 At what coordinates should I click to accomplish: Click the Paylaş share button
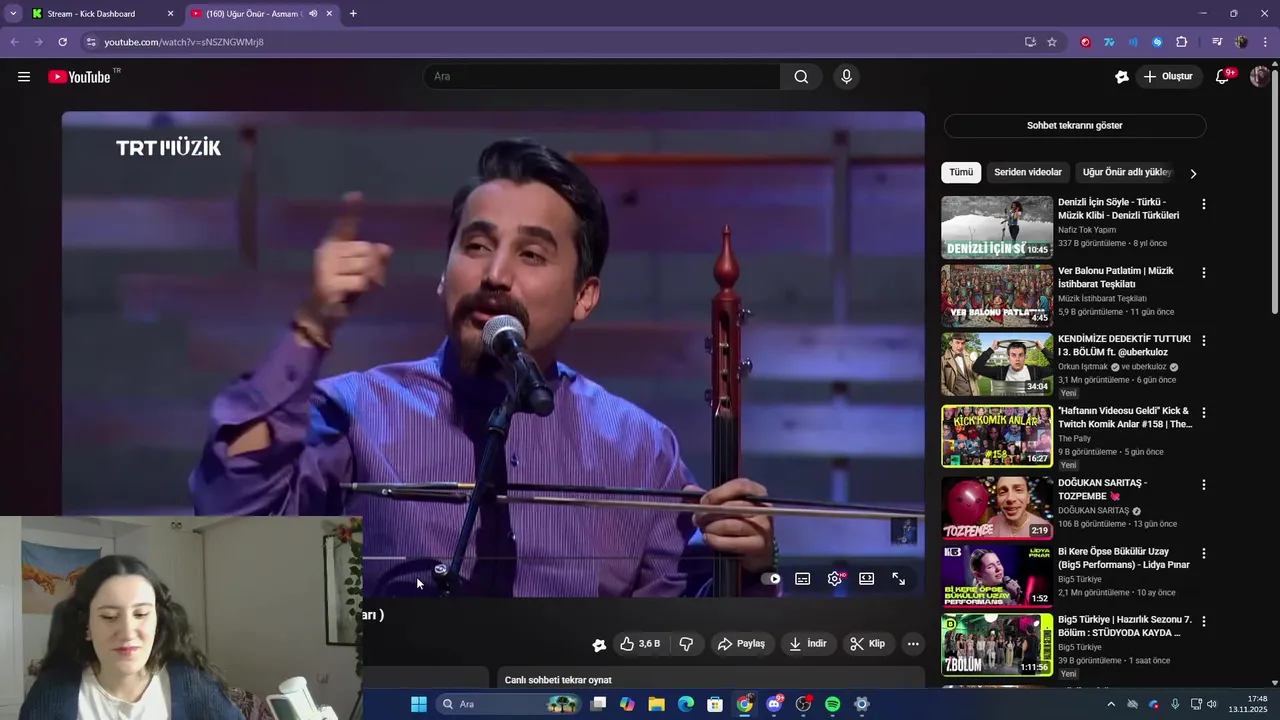741,644
